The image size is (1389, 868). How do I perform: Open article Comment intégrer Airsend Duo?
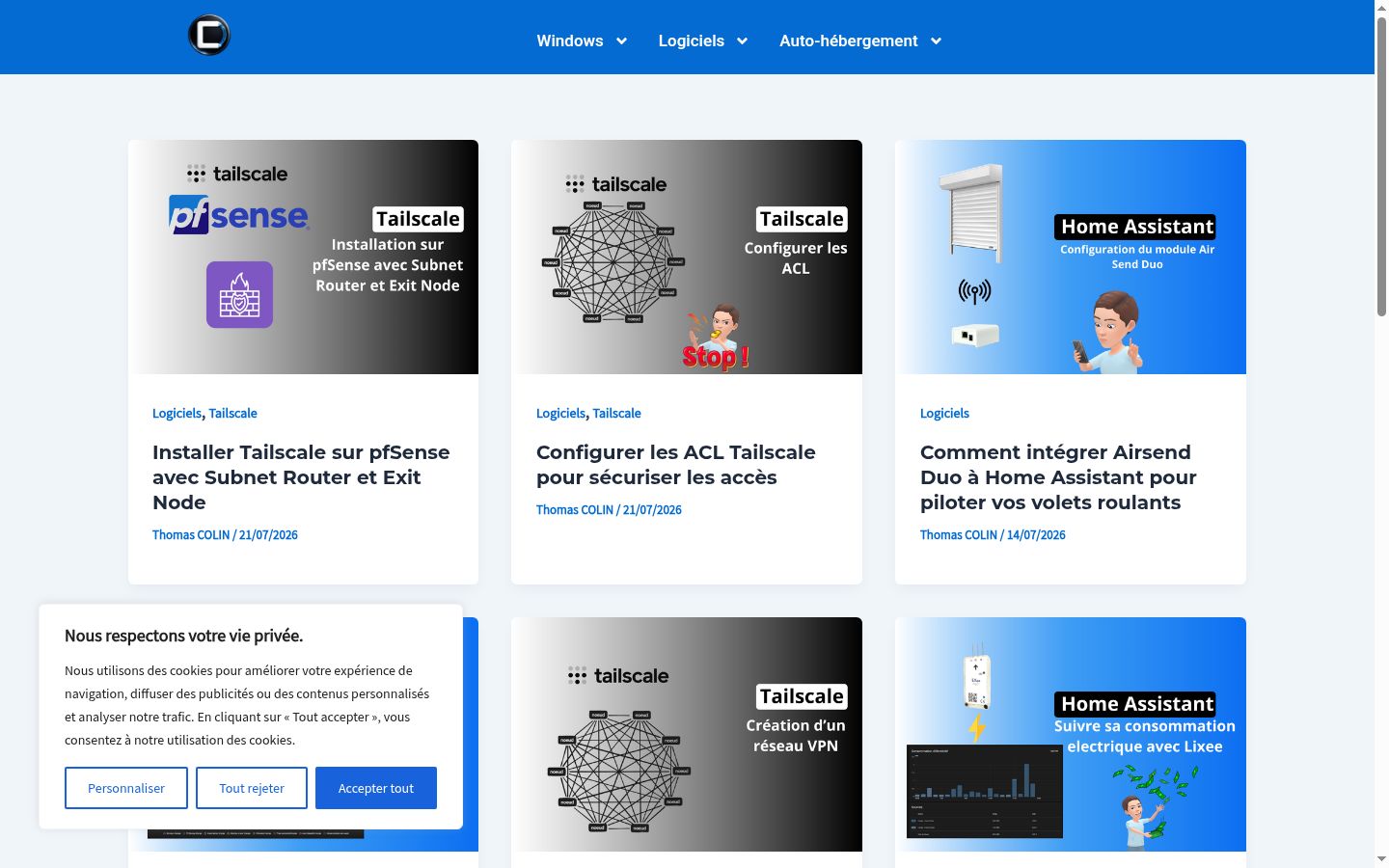1058,477
